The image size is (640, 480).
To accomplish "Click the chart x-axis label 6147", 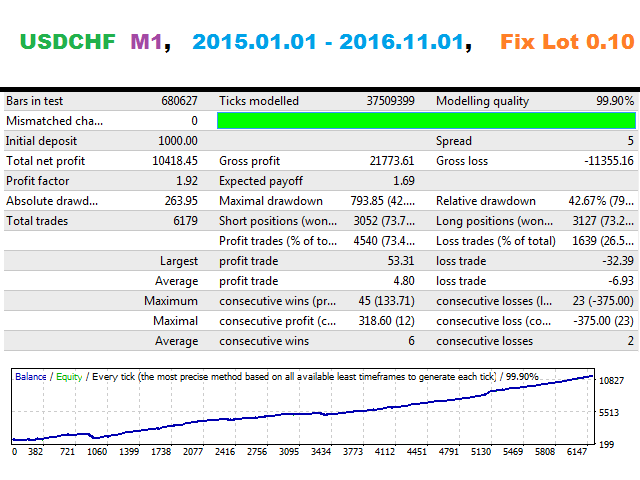I will pyautogui.click(x=576, y=452).
